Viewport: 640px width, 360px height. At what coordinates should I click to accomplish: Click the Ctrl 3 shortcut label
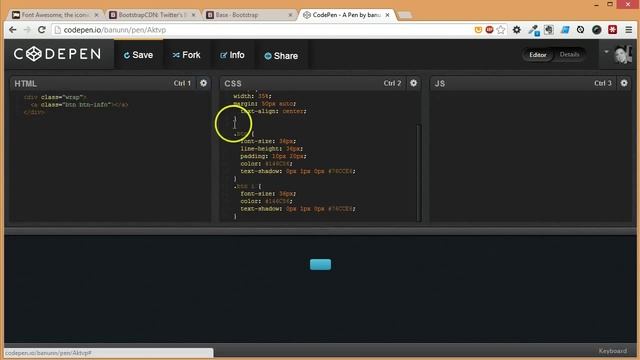[x=603, y=83]
